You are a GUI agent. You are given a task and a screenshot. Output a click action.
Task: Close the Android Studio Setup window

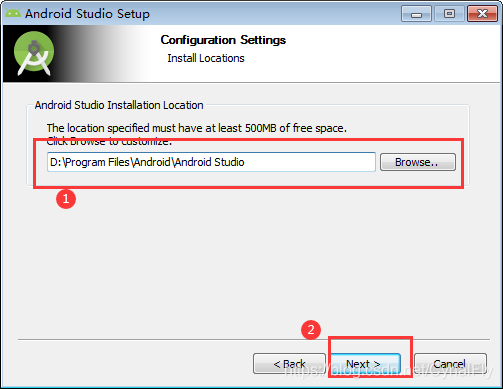(x=482, y=14)
